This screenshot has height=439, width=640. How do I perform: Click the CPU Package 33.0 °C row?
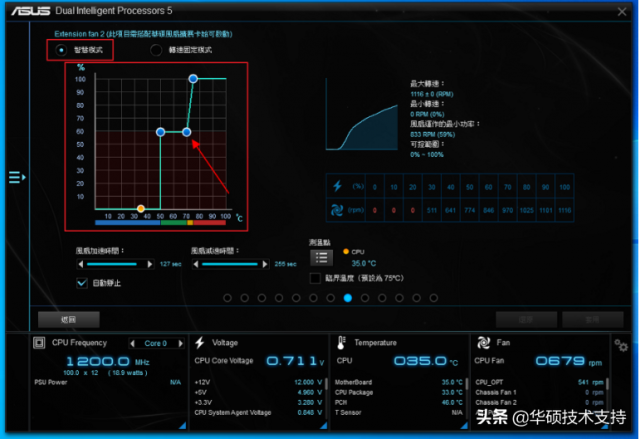399,392
